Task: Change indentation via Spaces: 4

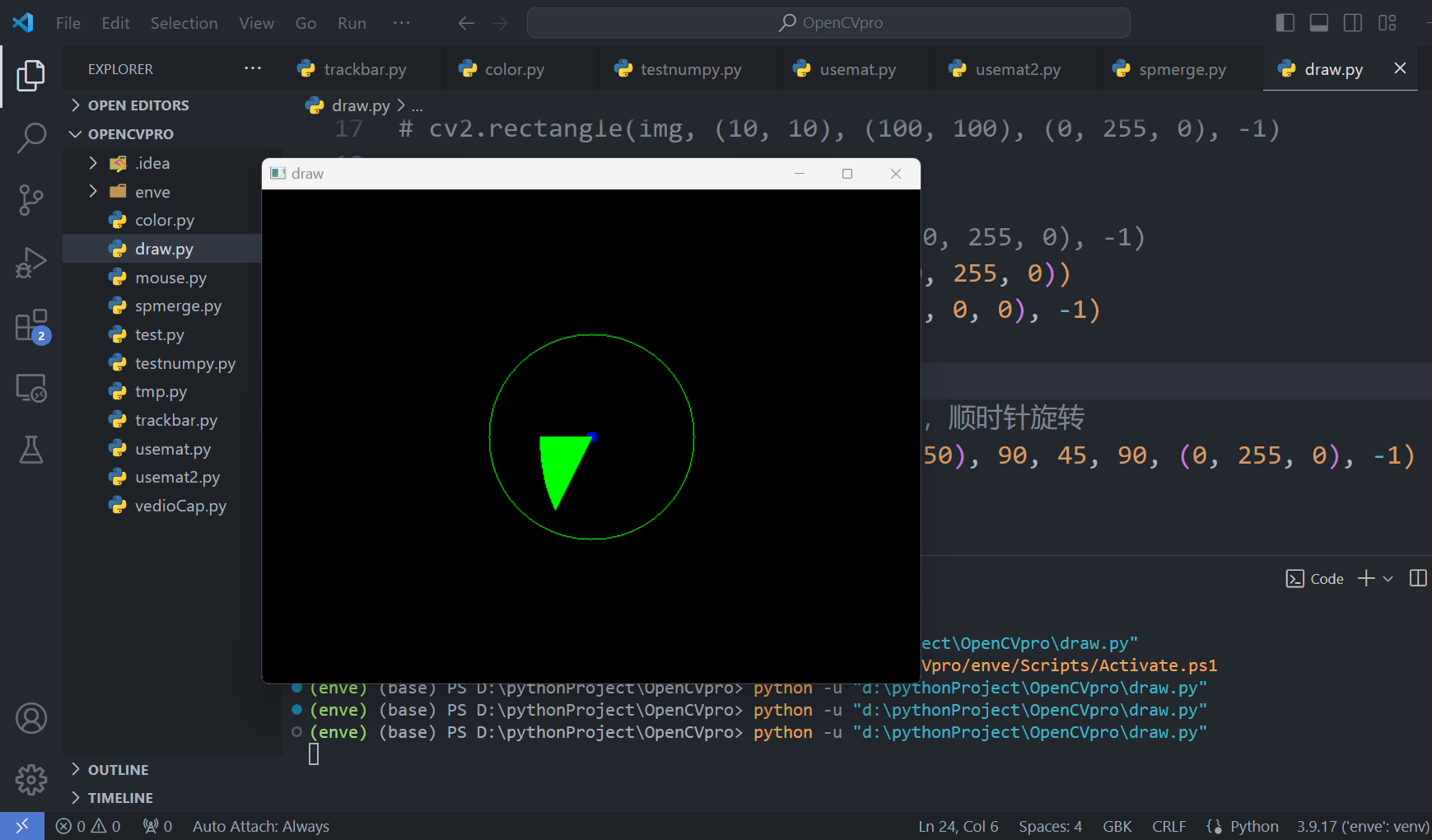Action: [x=1050, y=826]
